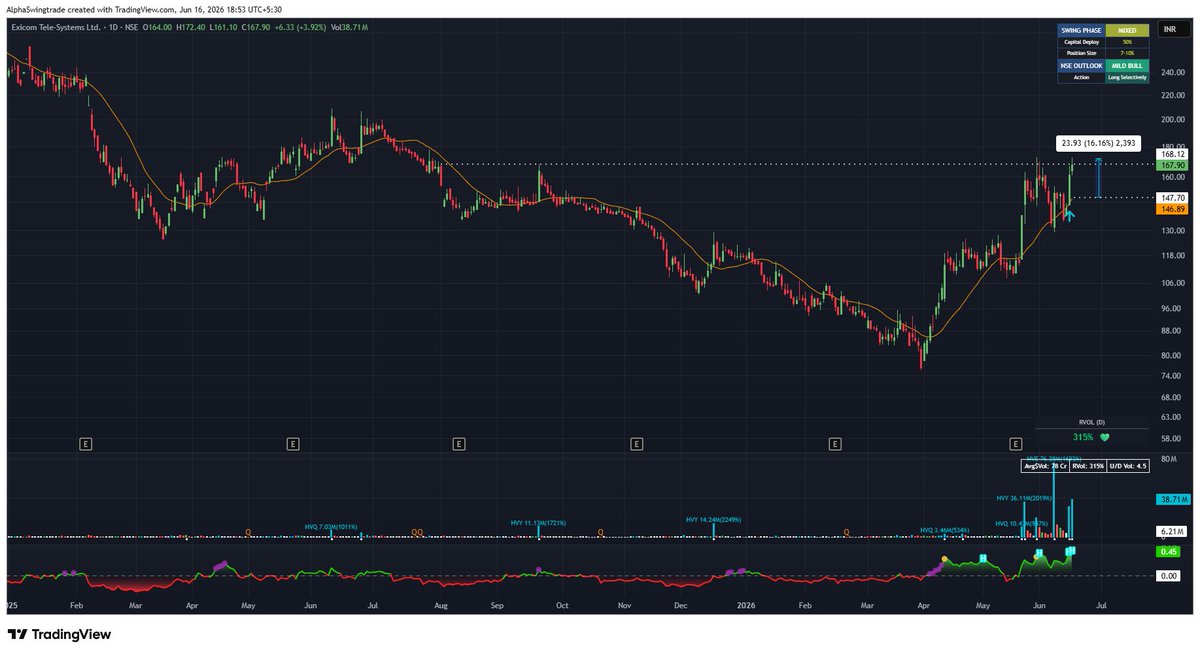Click the HVY 11.13M(1721%) volume label
Image resolution: width=1200 pixels, height=654 pixels.
coord(538,522)
